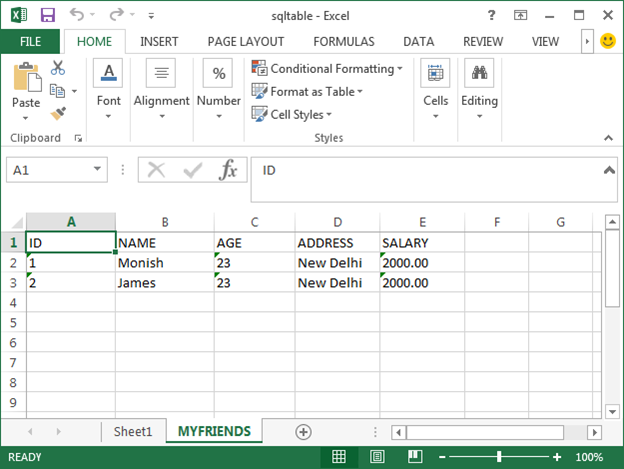Select the AGE header cell
The height and width of the screenshot is (469, 624).
(254, 243)
